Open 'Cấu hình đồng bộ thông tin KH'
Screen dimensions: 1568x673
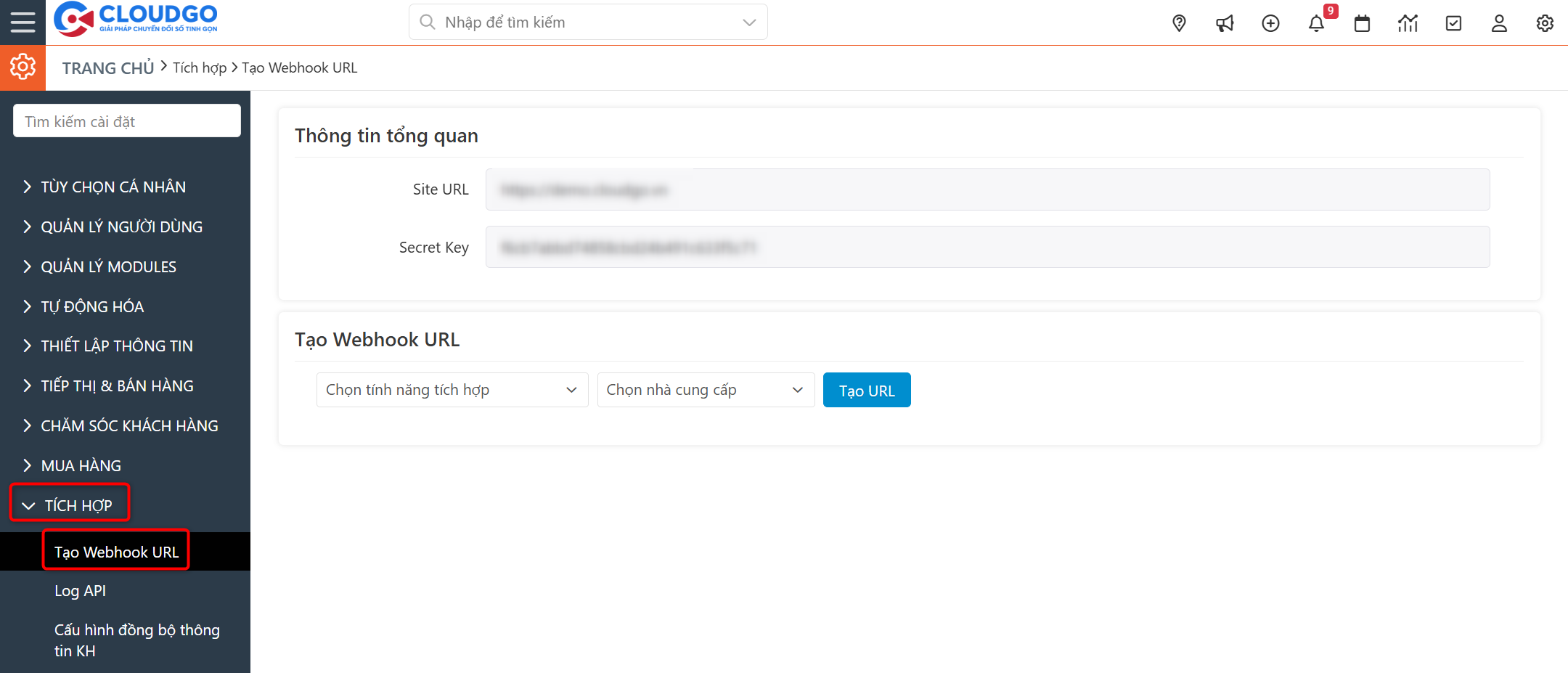pos(136,640)
